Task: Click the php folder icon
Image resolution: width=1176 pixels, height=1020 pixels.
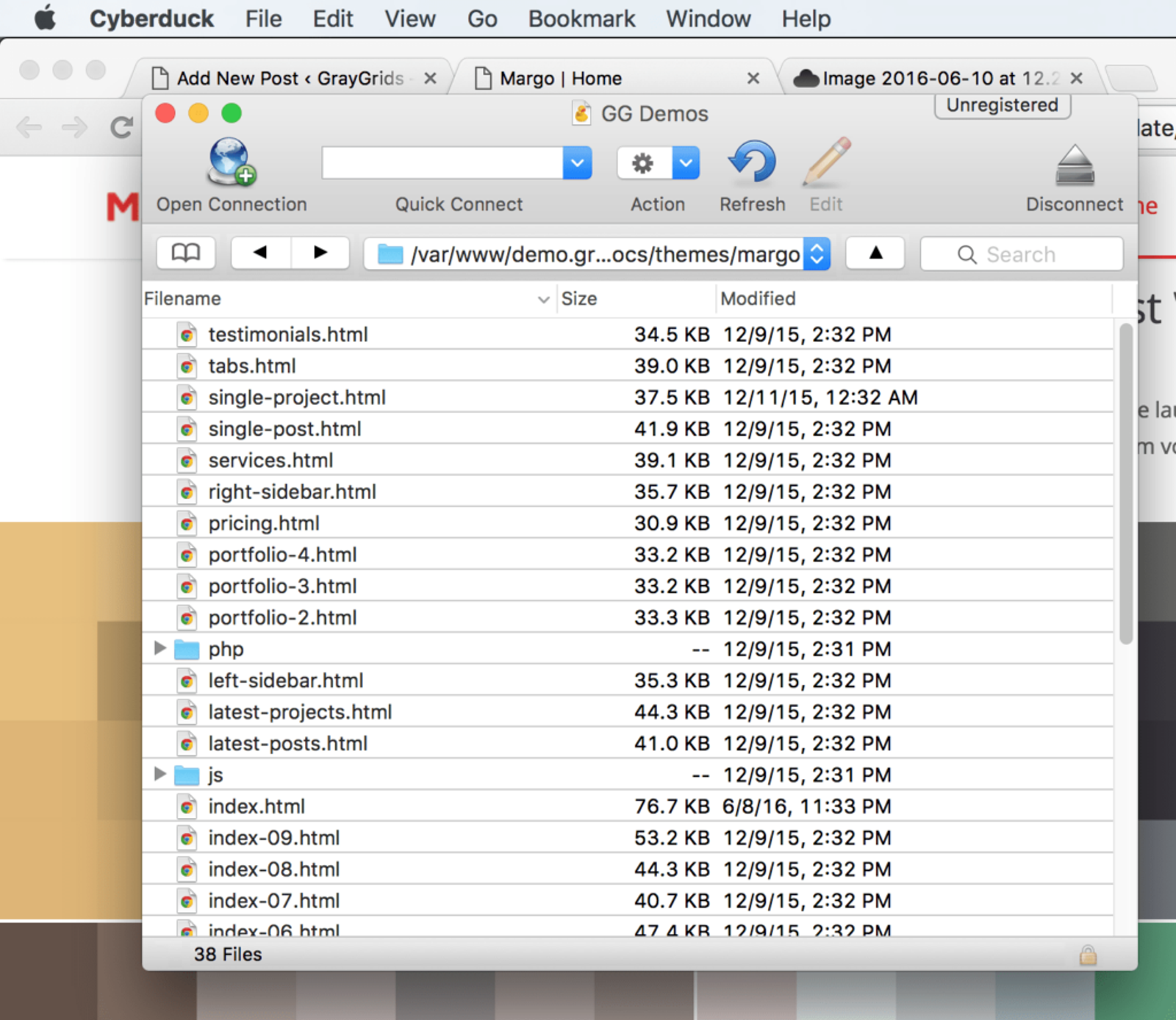Action: coord(187,650)
